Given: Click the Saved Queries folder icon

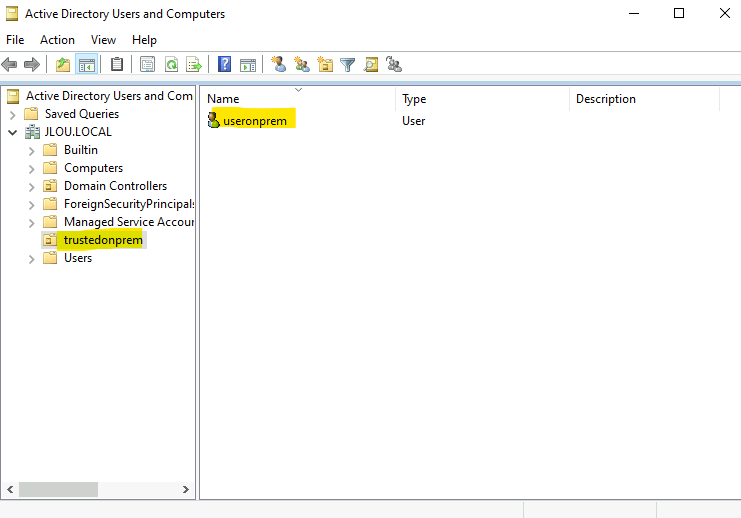Looking at the screenshot, I should point(31,113).
